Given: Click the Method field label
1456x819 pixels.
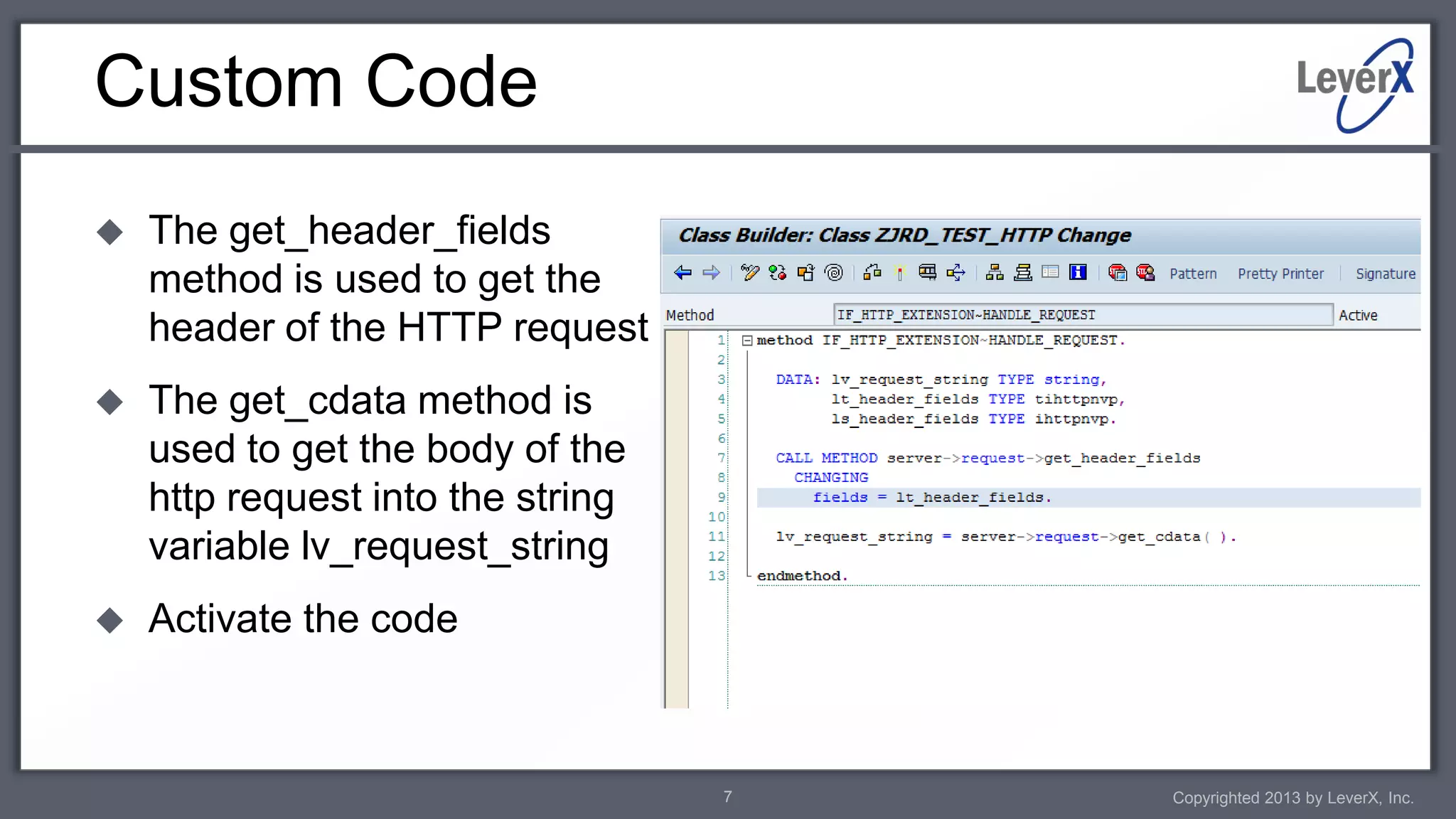Looking at the screenshot, I should tap(690, 315).
